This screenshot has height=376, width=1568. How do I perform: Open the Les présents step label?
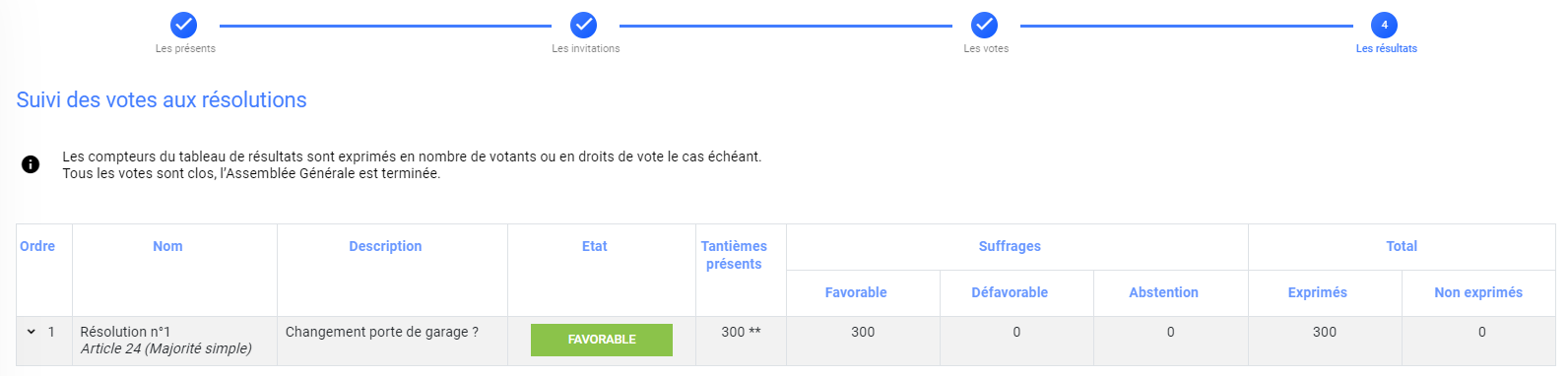pyautogui.click(x=185, y=48)
